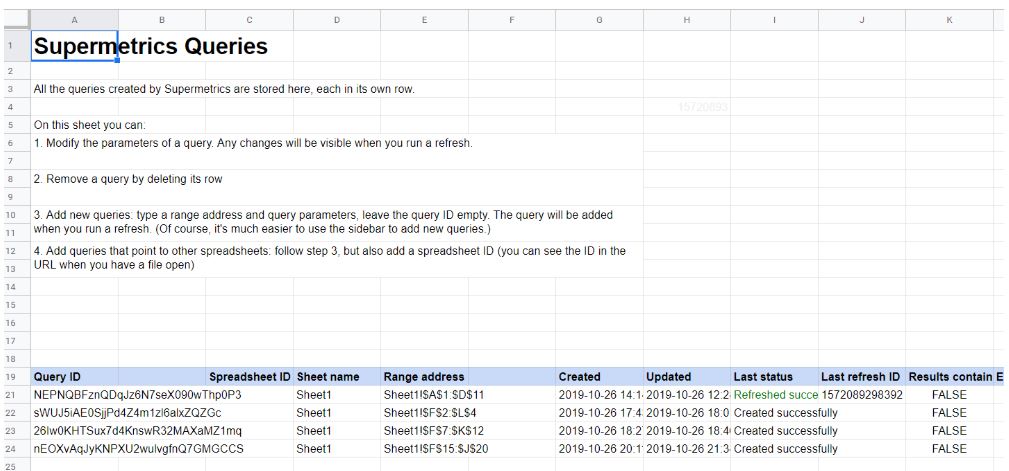The image size is (1009, 471).
Task: Click the FALSE value in row 21
Action: (x=949, y=394)
